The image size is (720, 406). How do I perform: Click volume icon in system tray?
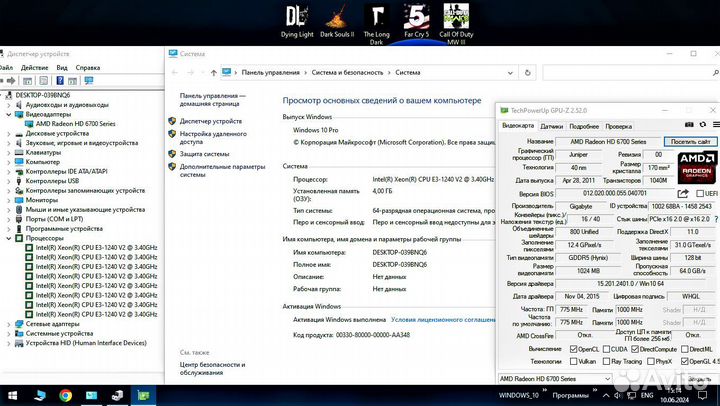pos(618,395)
